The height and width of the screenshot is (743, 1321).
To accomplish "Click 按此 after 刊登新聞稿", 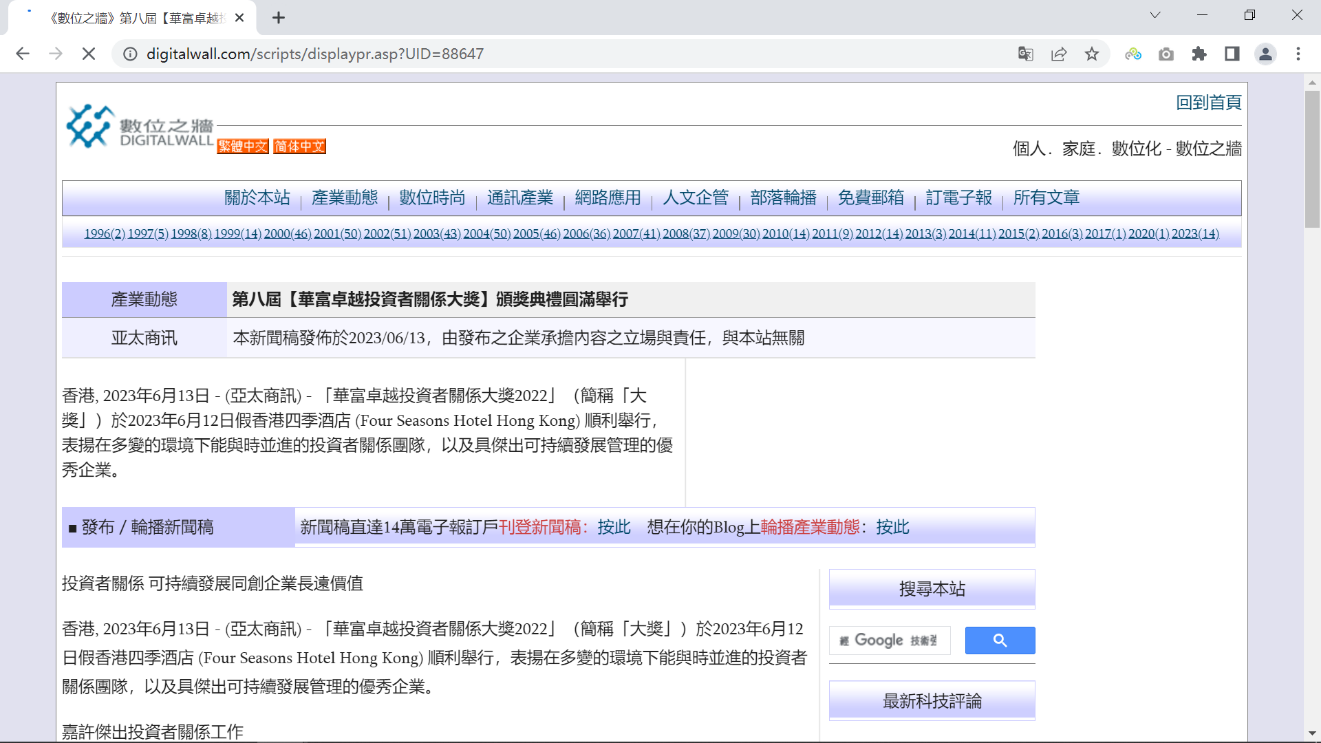I will pyautogui.click(x=614, y=527).
